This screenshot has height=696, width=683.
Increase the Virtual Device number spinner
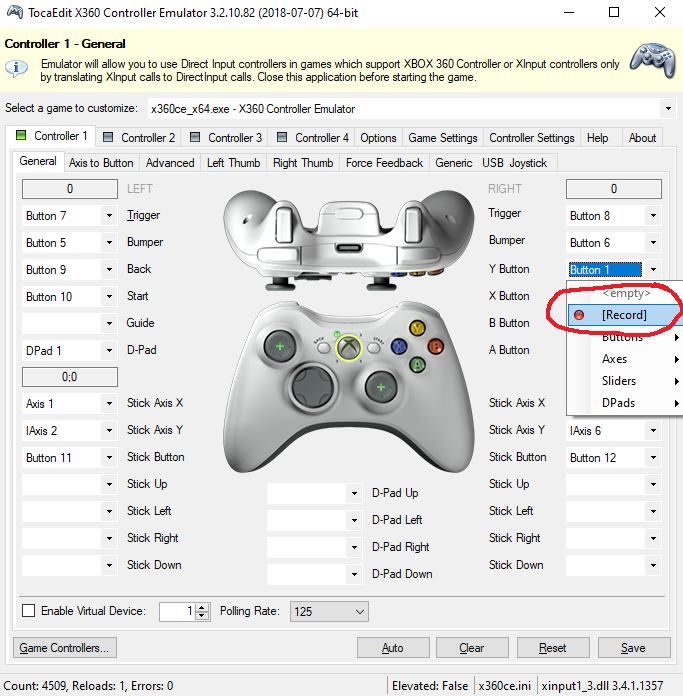pyautogui.click(x=202, y=608)
